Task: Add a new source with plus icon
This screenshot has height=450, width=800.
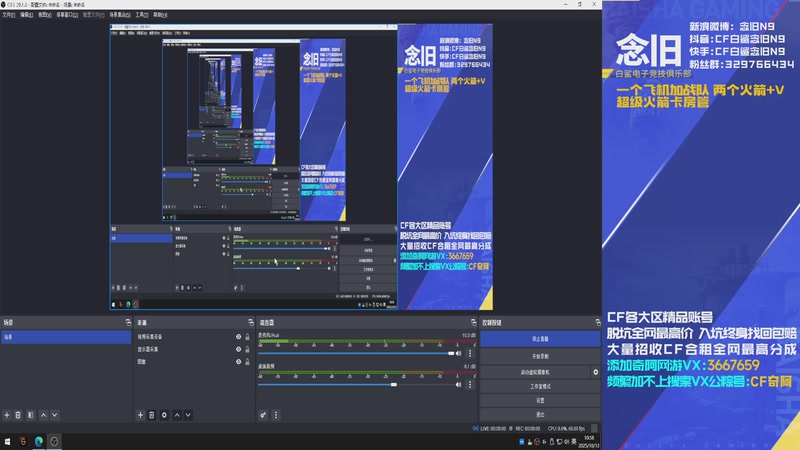Action: (140, 415)
